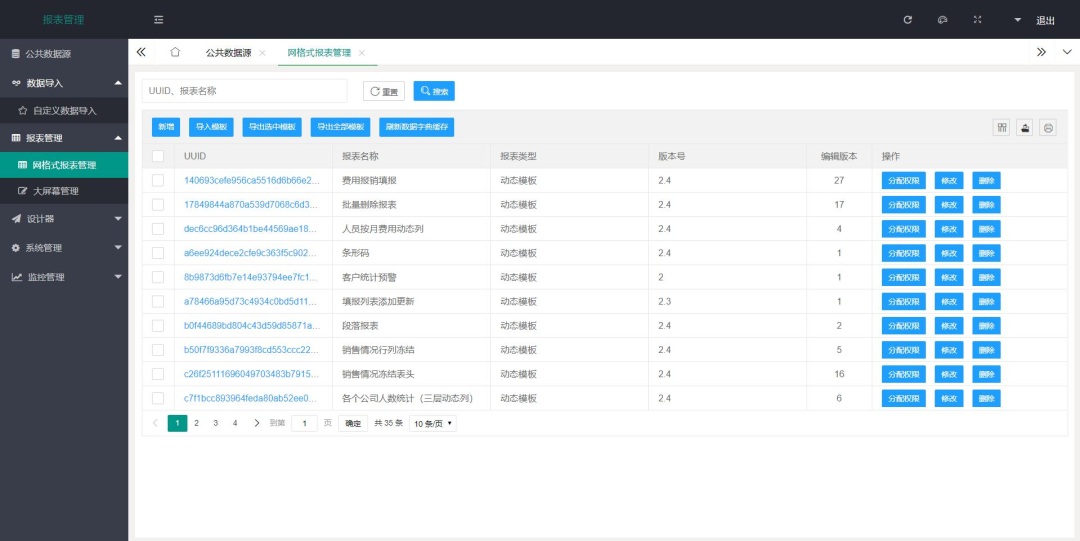
Task: Select the checkbox for 费用报销填报 row
Action: [x=158, y=181]
